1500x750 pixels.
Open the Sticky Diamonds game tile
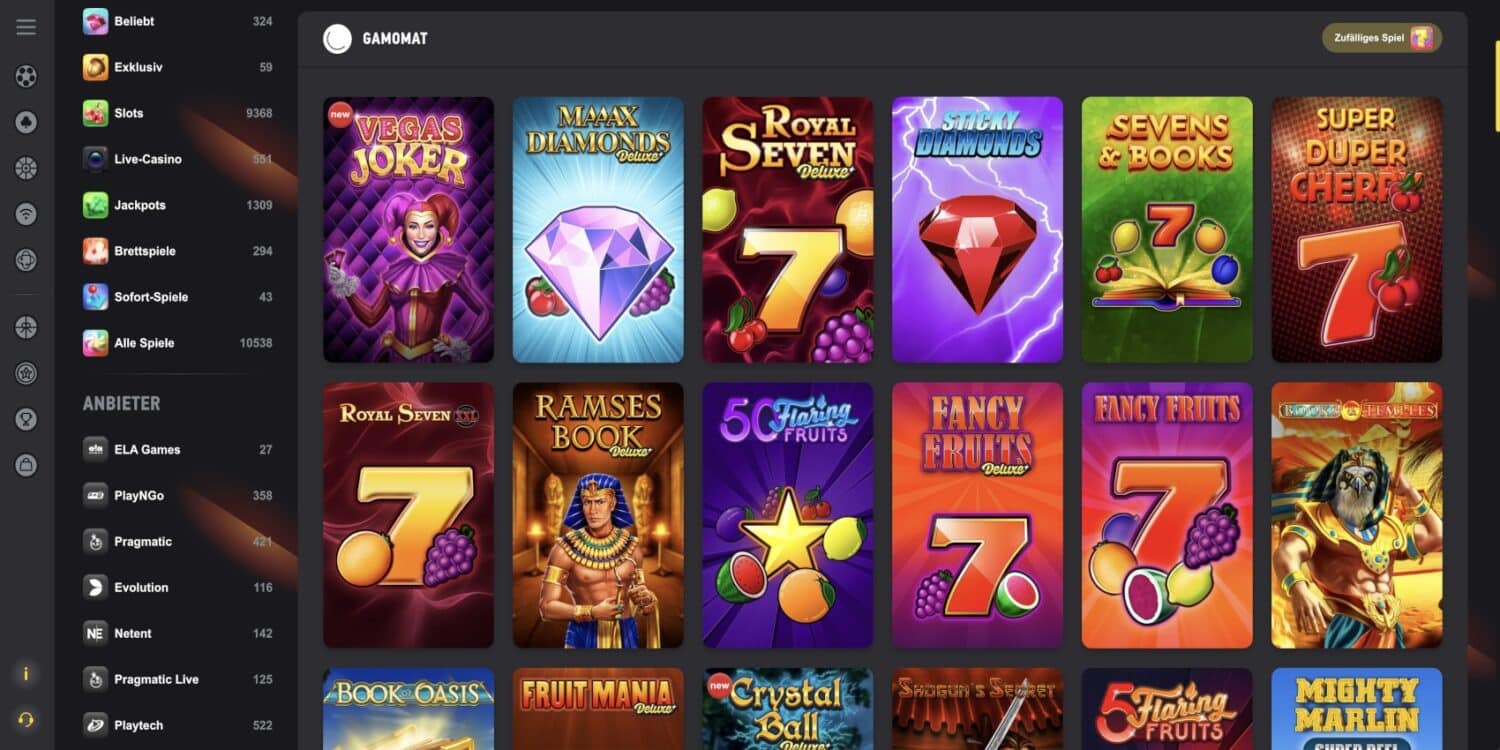[977, 229]
